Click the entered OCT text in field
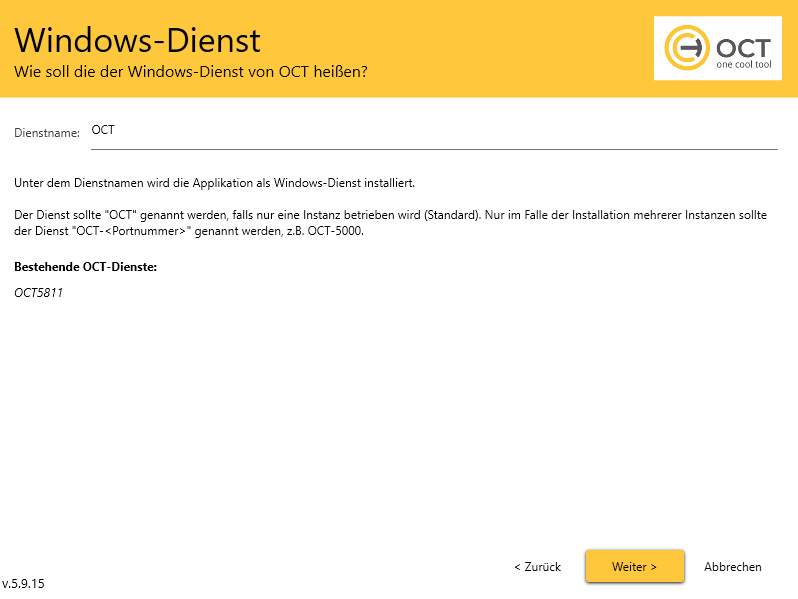798x599 pixels. click(x=103, y=130)
